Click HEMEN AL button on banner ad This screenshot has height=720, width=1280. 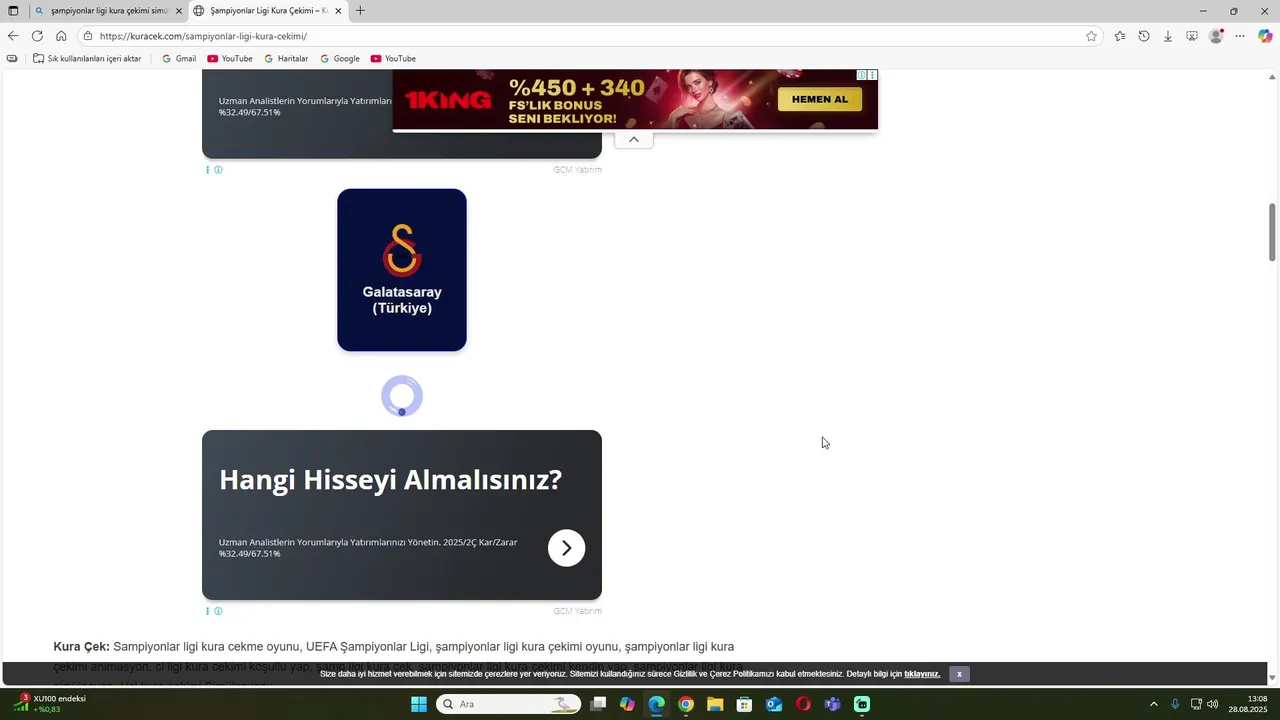pyautogui.click(x=820, y=99)
